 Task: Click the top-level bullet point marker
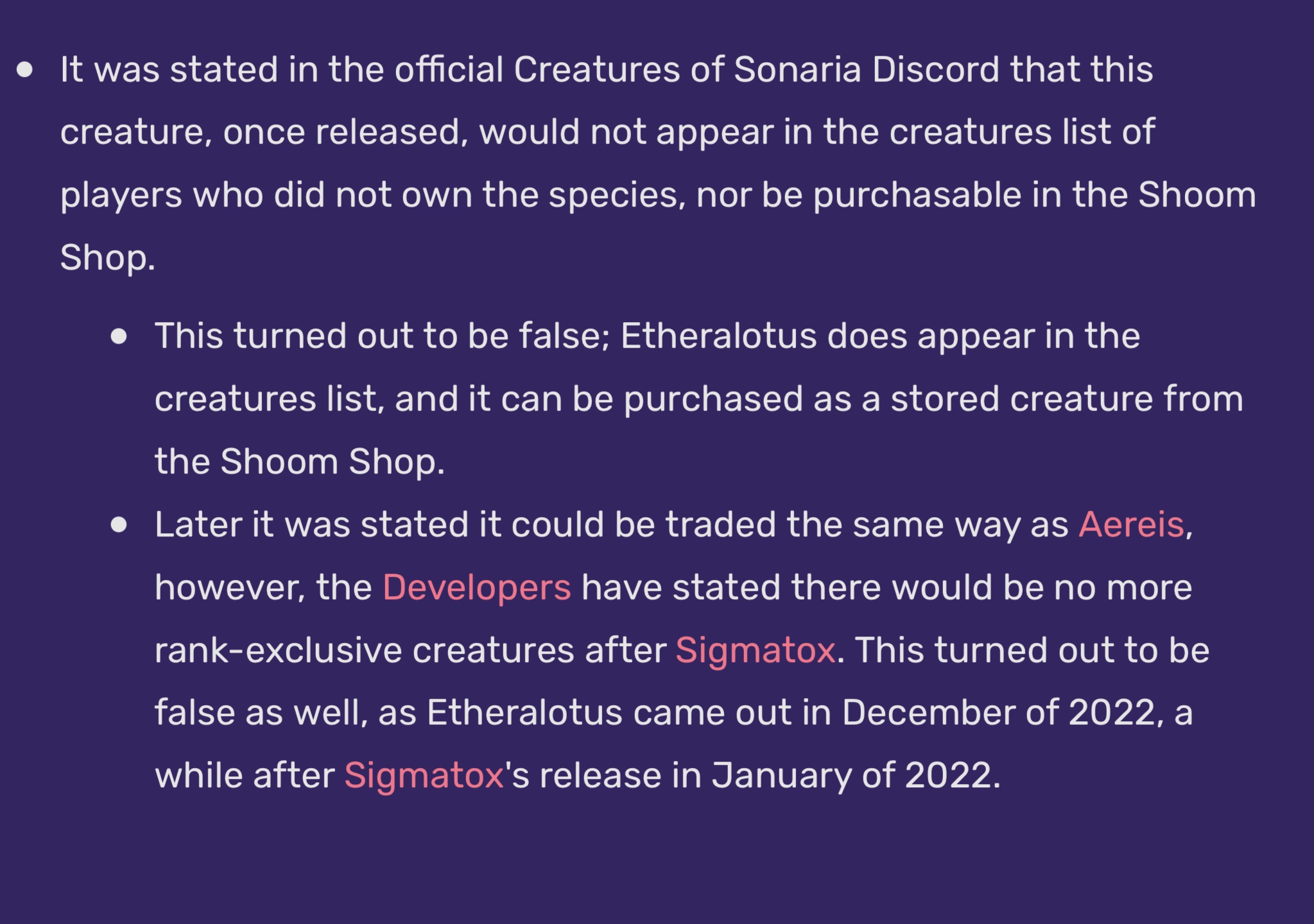coord(25,69)
